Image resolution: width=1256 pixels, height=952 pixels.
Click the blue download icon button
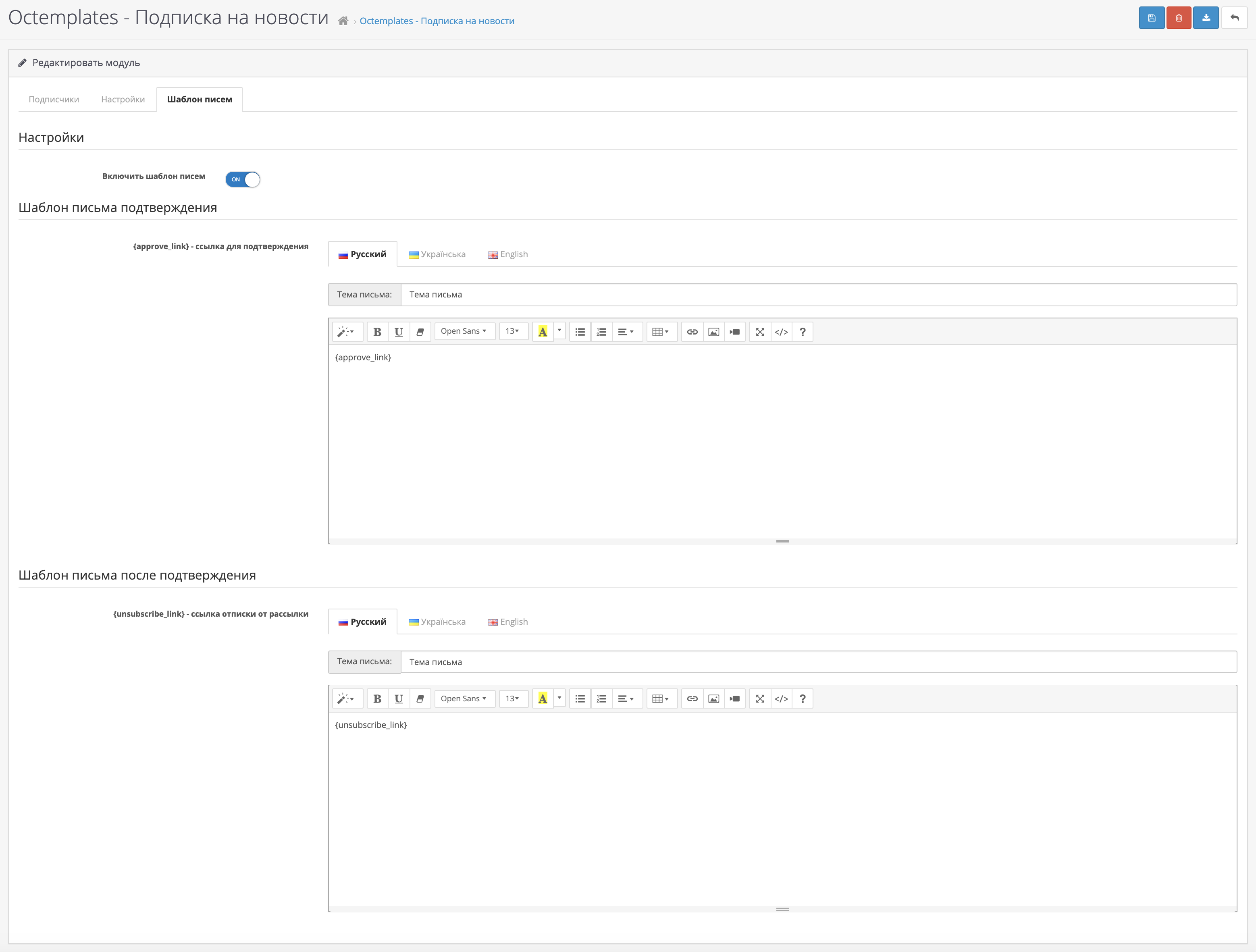coord(1206,18)
